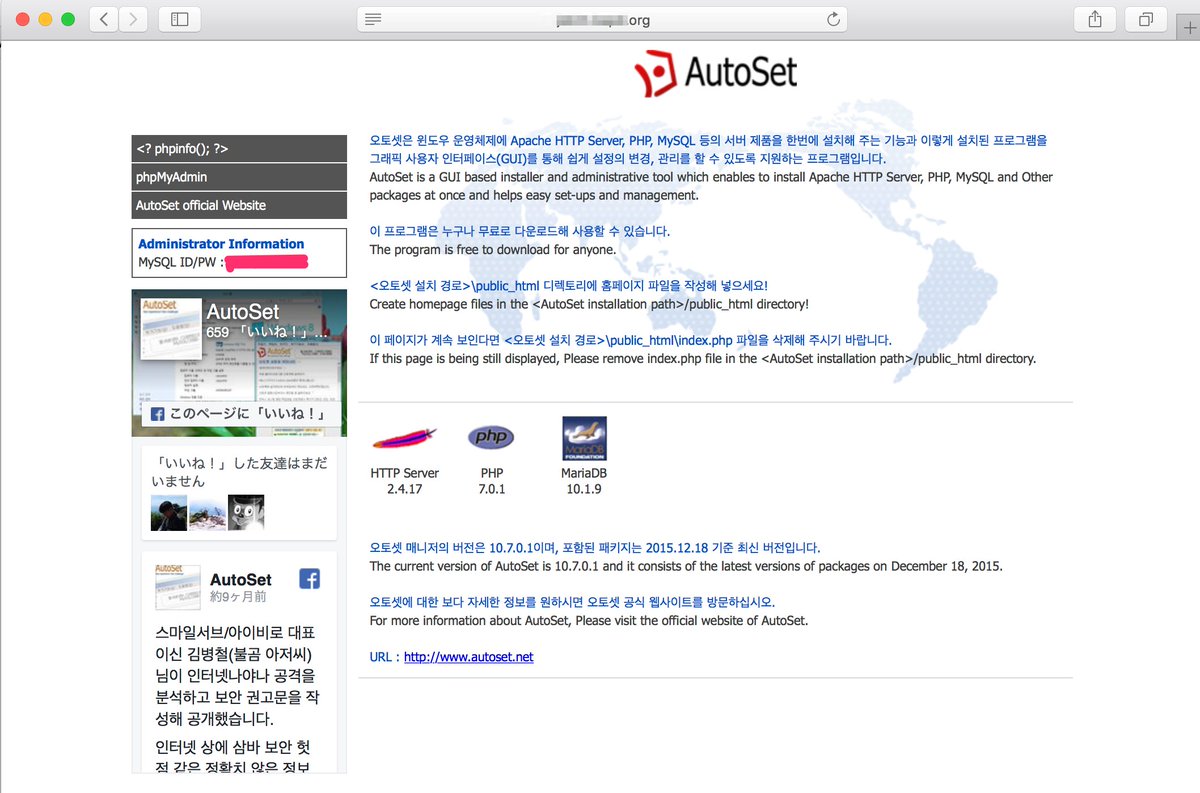Click the PHP 7.0.1 logo
The width and height of the screenshot is (1200, 793).
click(490, 436)
